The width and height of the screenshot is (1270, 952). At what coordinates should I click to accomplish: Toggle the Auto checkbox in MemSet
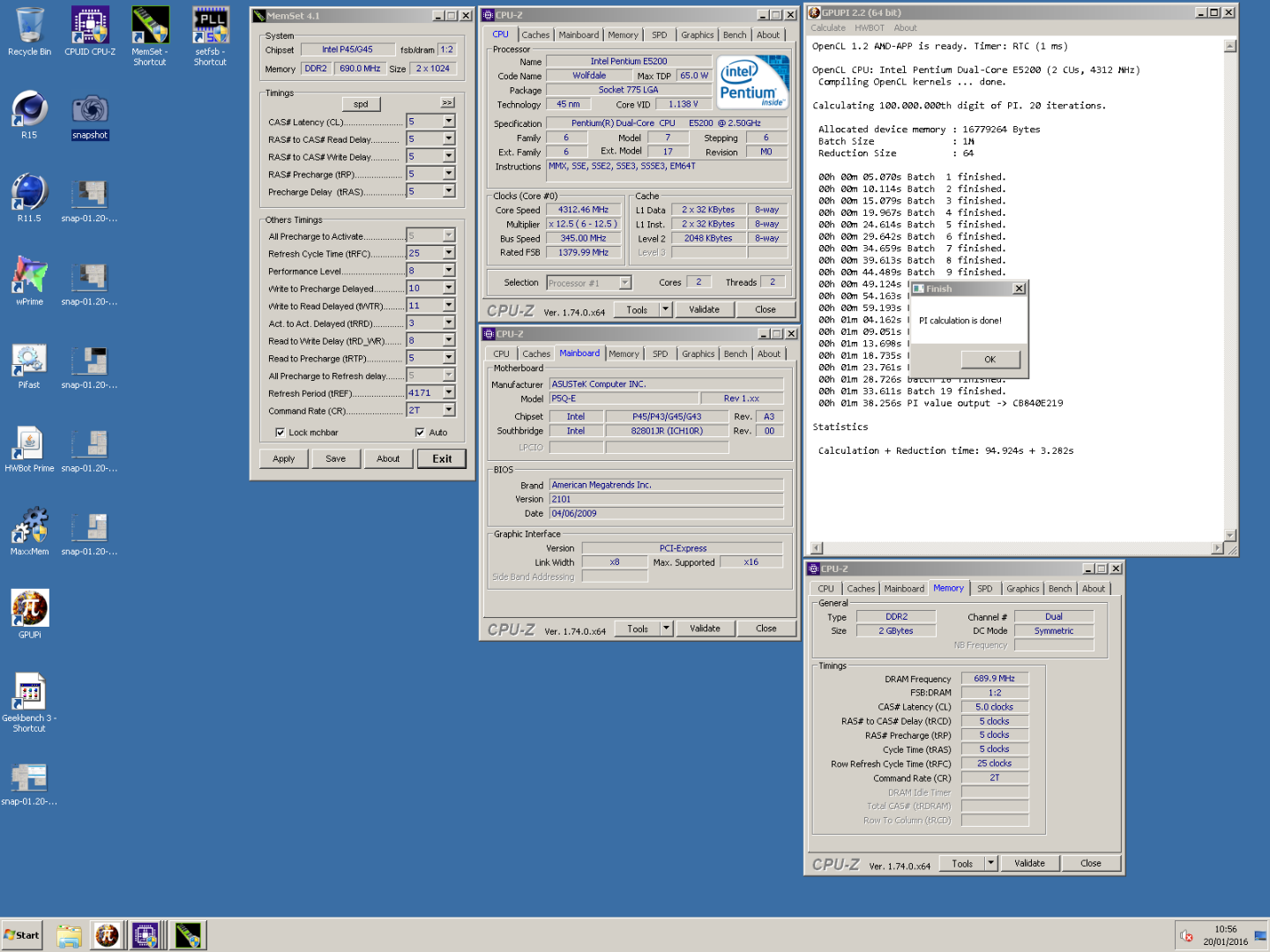click(x=420, y=433)
